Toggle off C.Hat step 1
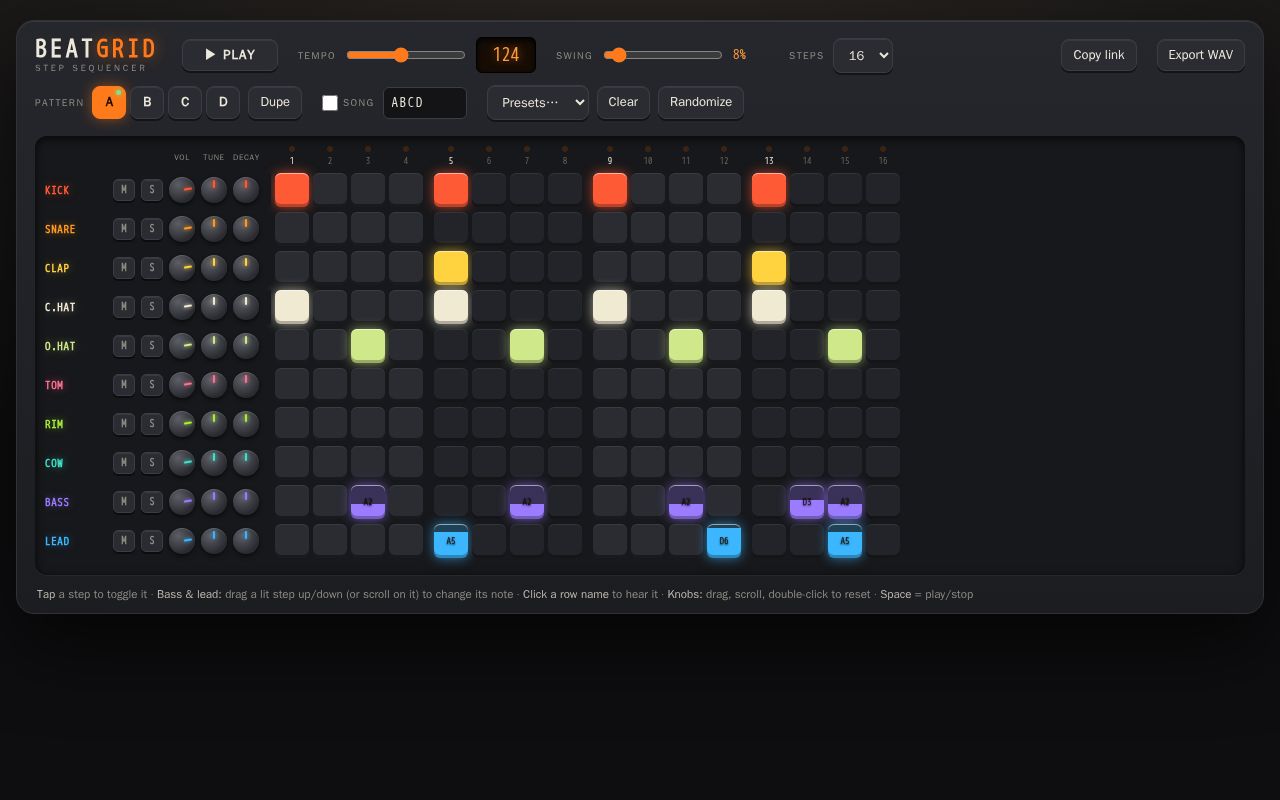The image size is (1280, 800). pyautogui.click(x=292, y=306)
